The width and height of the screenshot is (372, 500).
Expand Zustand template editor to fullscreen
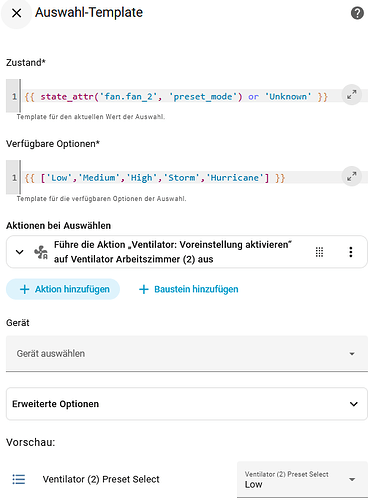tap(352, 95)
